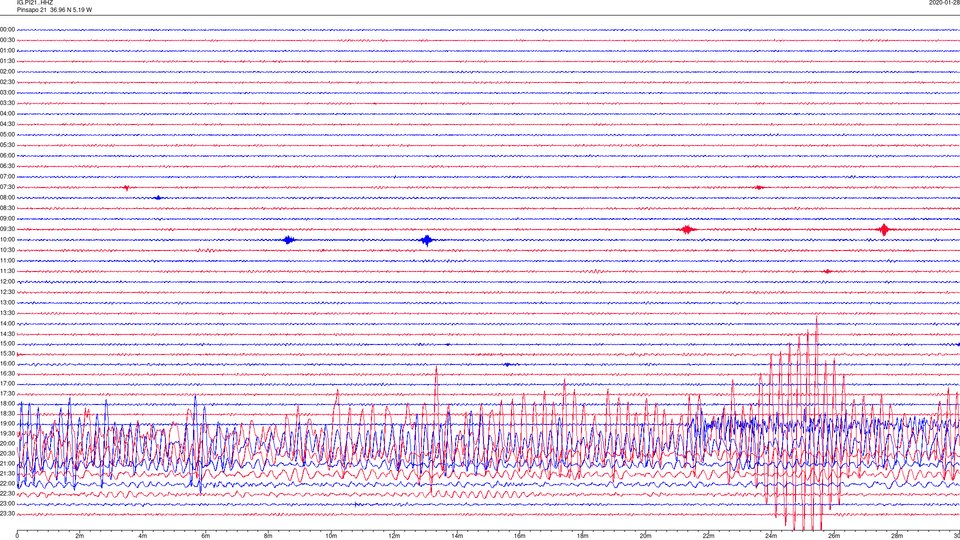Select the "26m" minute-axis label

click(x=834, y=536)
